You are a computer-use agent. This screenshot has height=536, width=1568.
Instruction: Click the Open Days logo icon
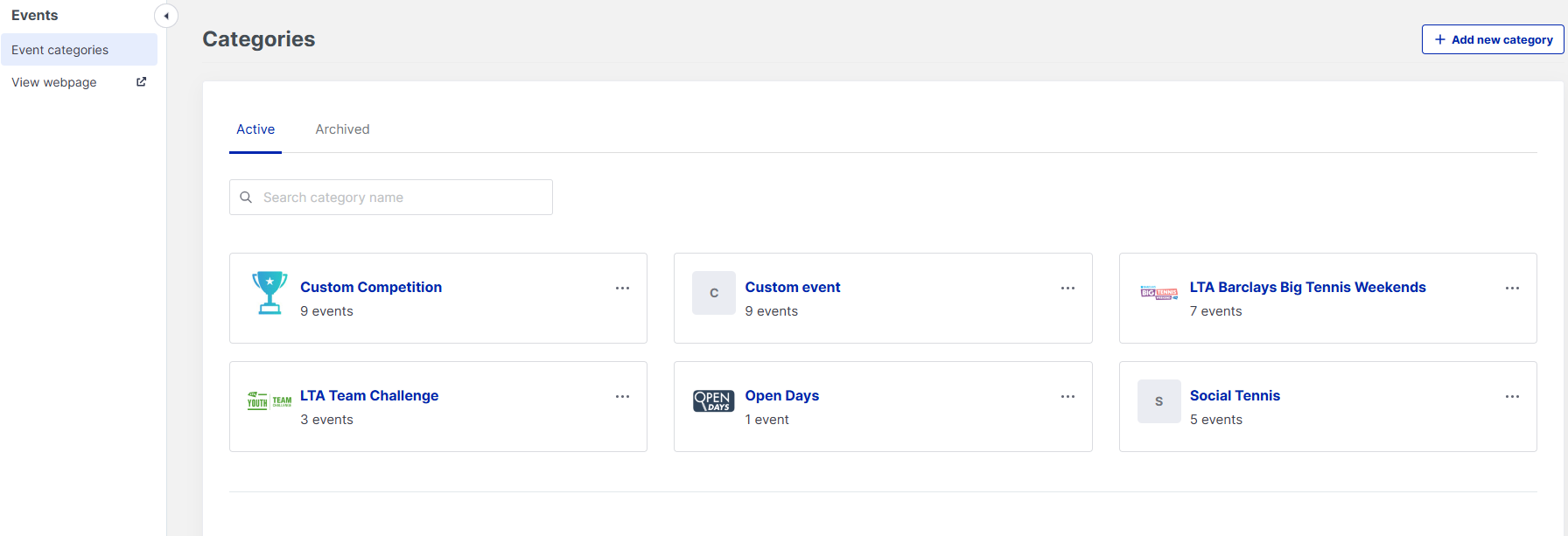[x=714, y=401]
